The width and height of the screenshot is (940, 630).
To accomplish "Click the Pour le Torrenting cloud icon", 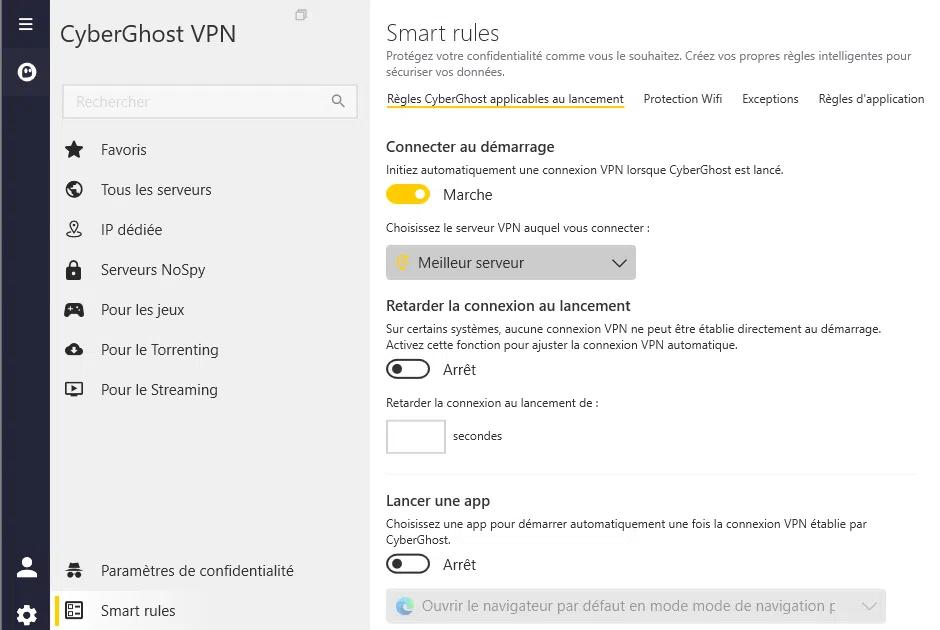I will tap(74, 350).
